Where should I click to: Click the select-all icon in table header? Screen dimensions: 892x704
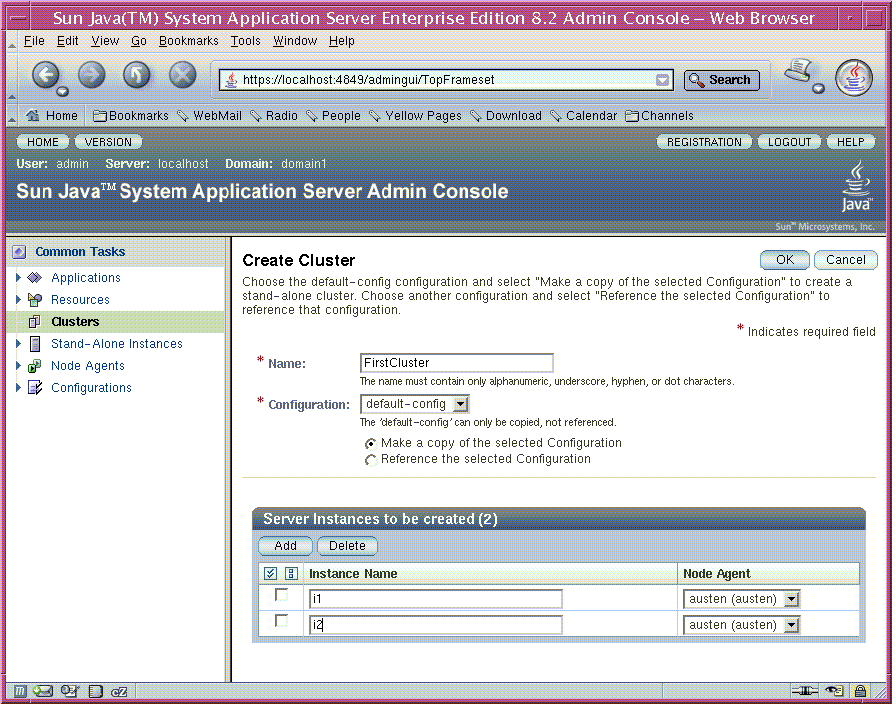coord(270,573)
